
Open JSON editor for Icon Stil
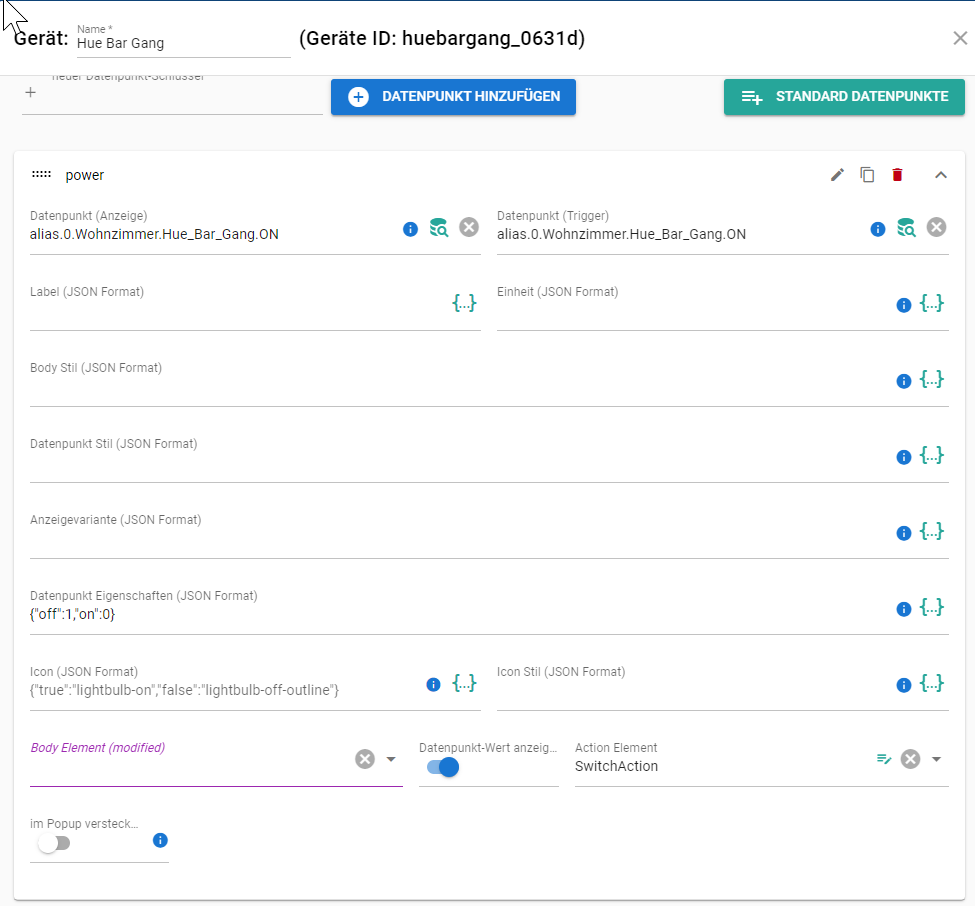932,684
